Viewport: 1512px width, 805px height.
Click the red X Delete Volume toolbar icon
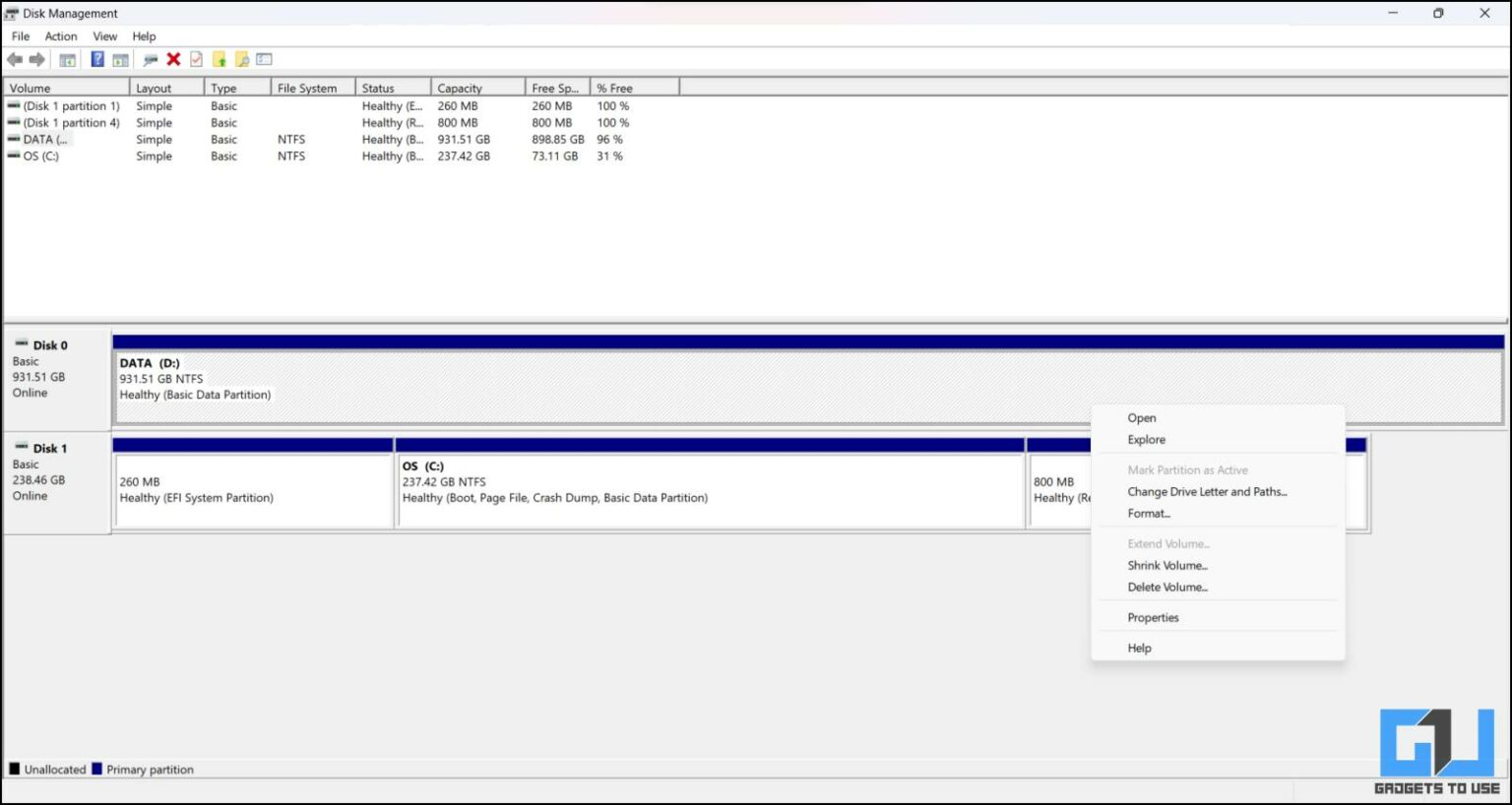coord(172,59)
